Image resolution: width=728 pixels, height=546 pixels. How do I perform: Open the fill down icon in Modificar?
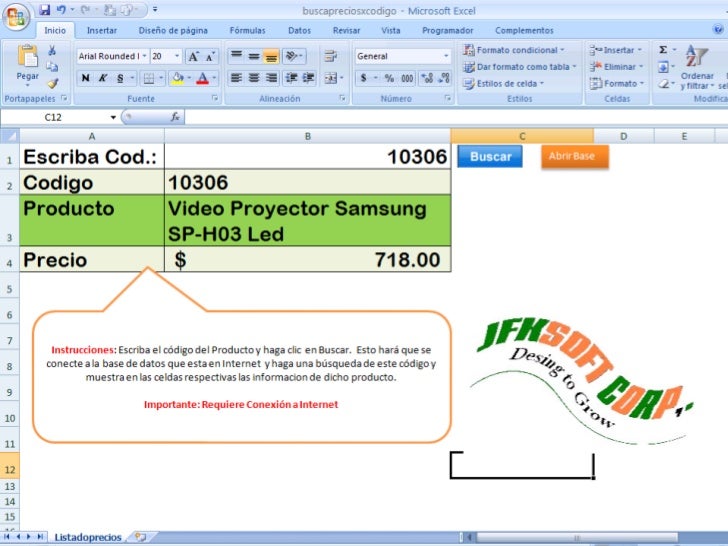[663, 67]
